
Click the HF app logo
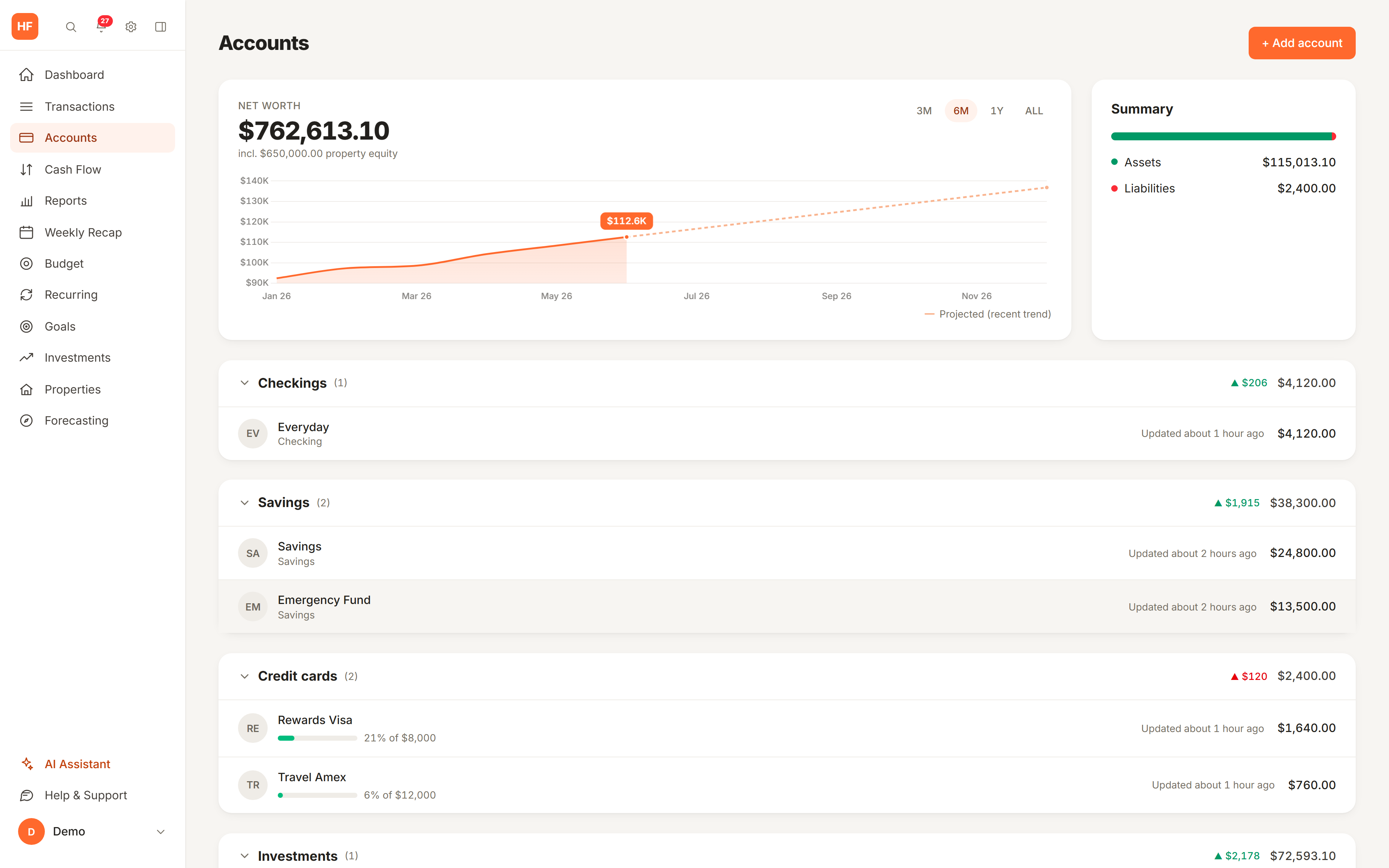click(x=25, y=26)
